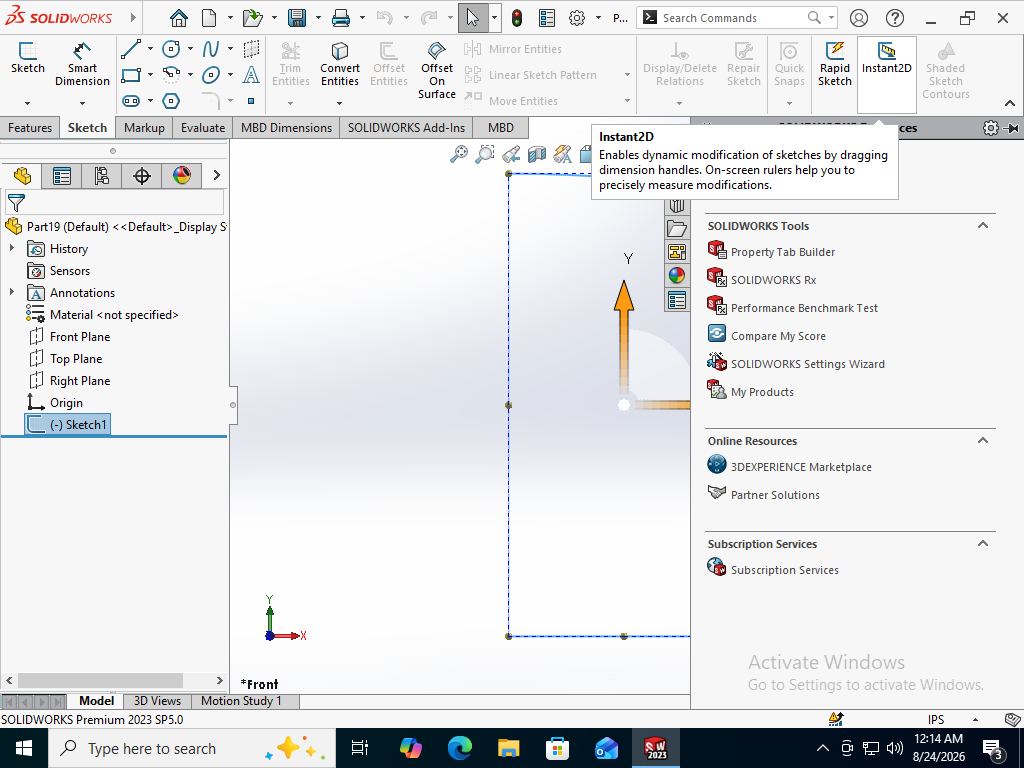Show more manager tabs chevron
Image resolution: width=1024 pixels, height=768 pixels.
pyautogui.click(x=217, y=175)
